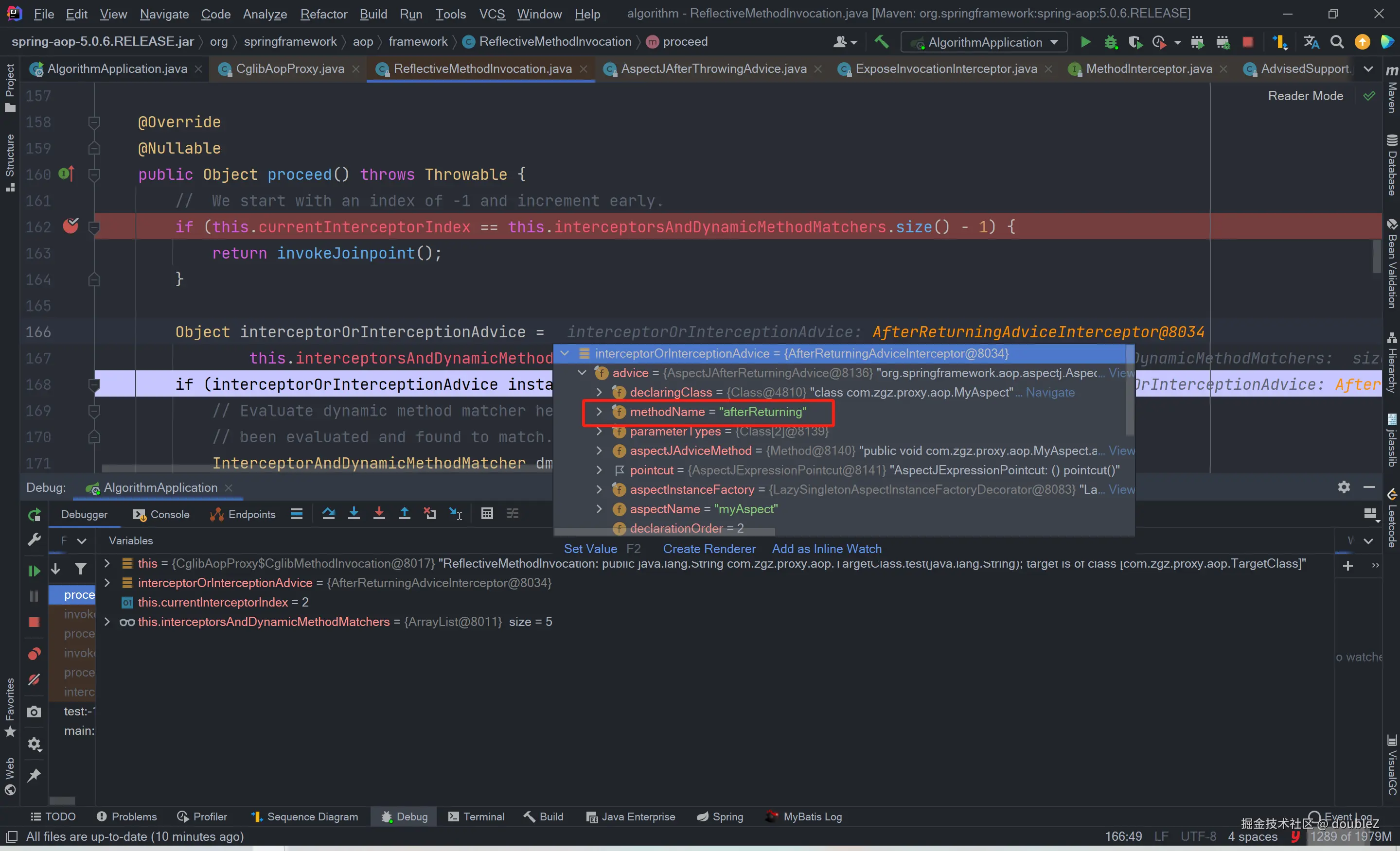
Task: Click the Search Everywhere magnifier icon
Action: (1336, 42)
